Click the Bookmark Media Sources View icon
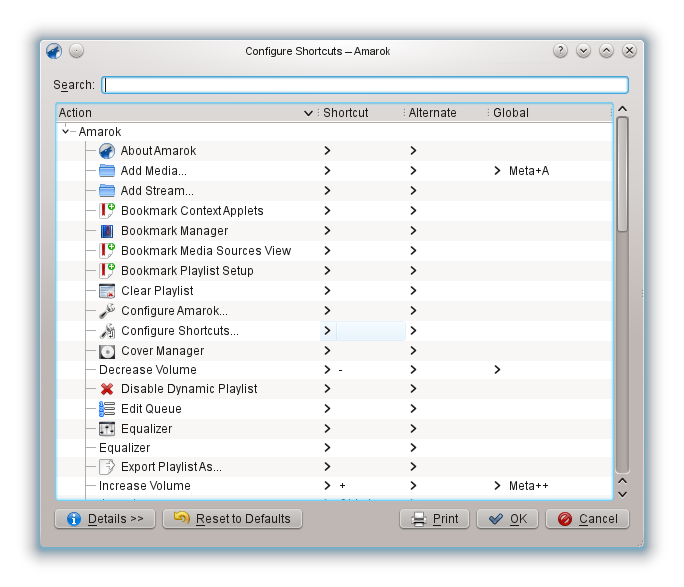Image resolution: width=684 pixels, height=587 pixels. [x=107, y=251]
